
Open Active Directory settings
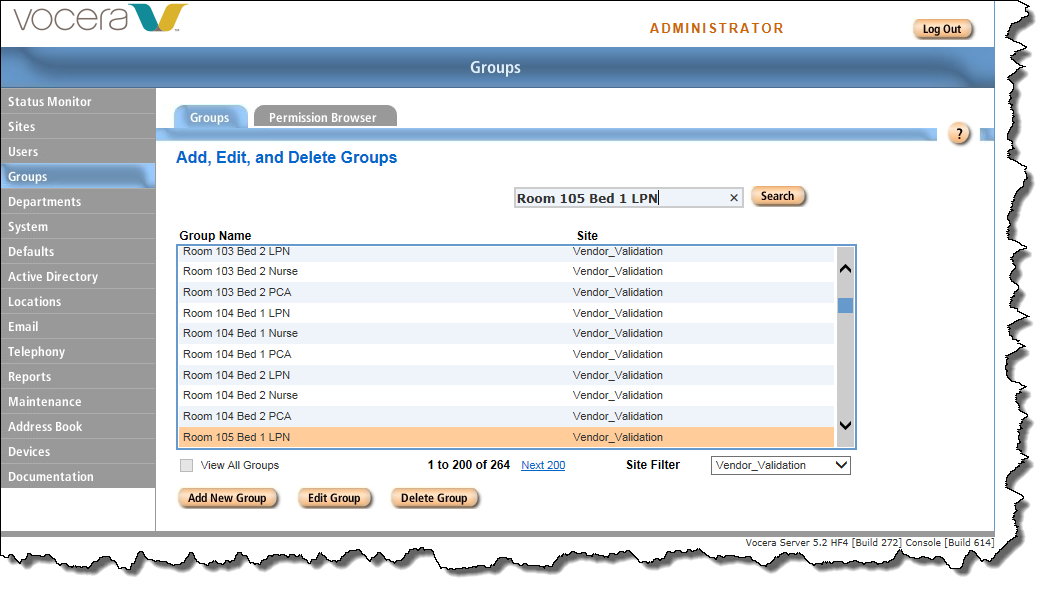(78, 277)
